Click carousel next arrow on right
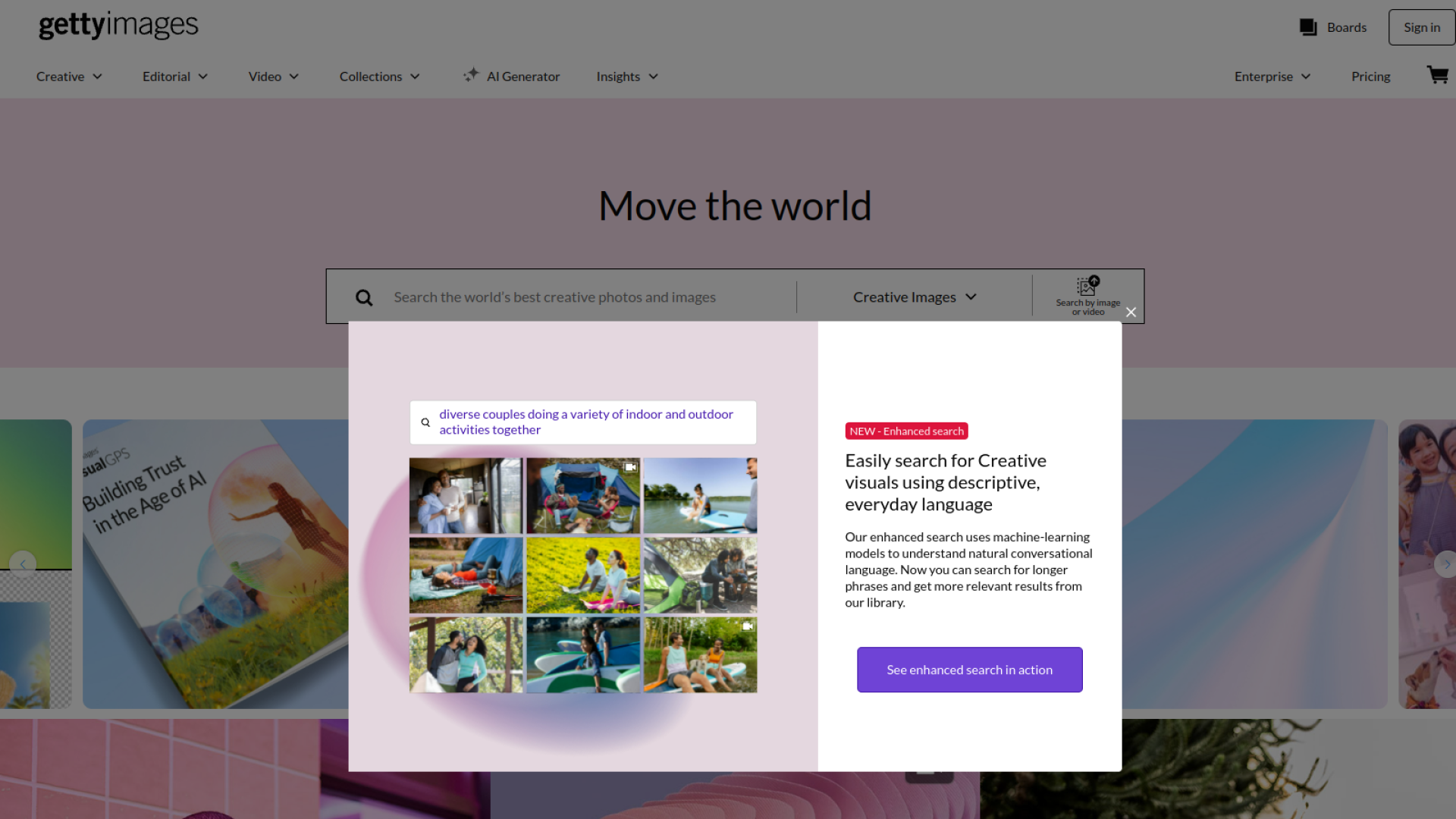Image resolution: width=1456 pixels, height=819 pixels. tap(1445, 563)
